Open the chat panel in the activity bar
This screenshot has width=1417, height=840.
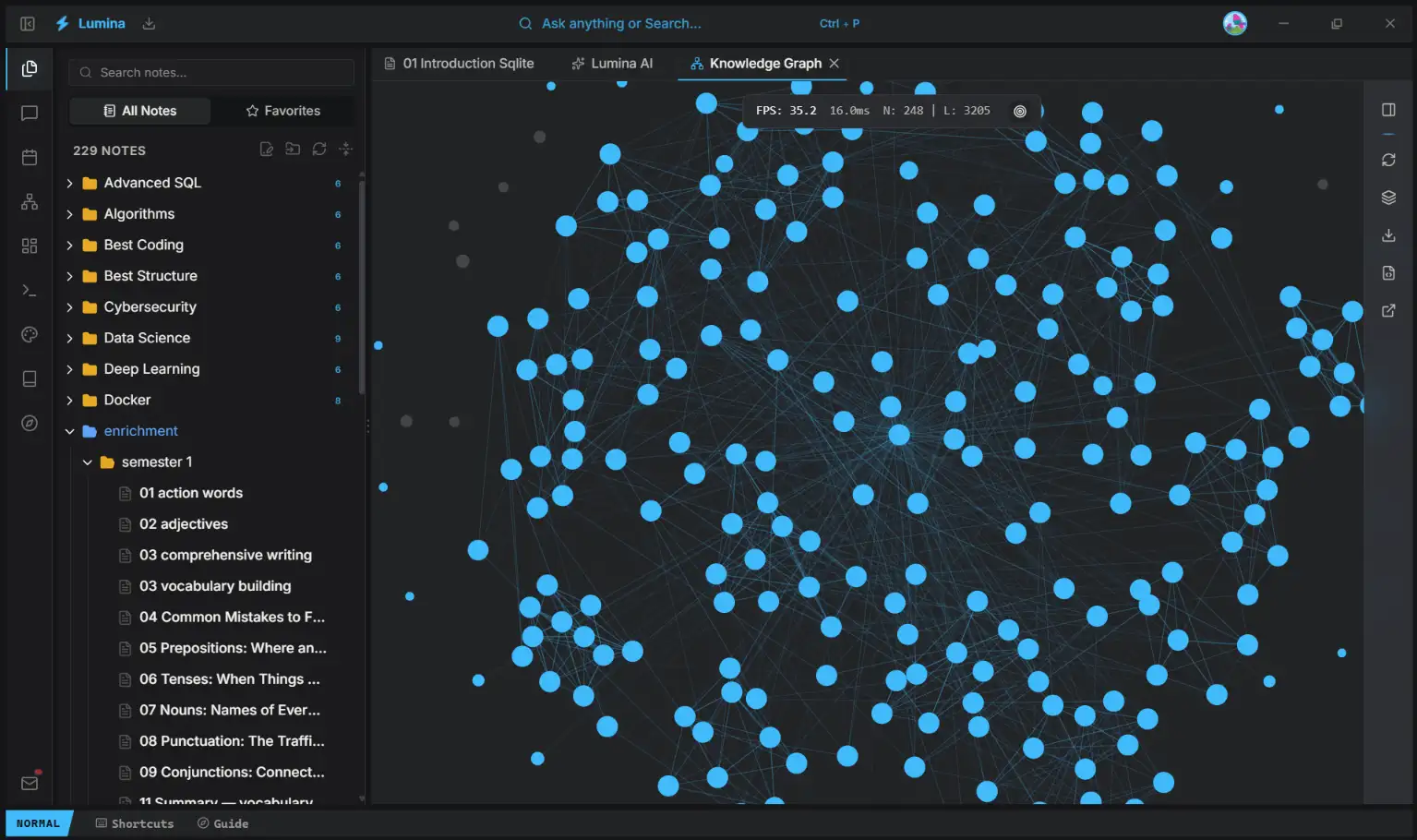coord(30,113)
